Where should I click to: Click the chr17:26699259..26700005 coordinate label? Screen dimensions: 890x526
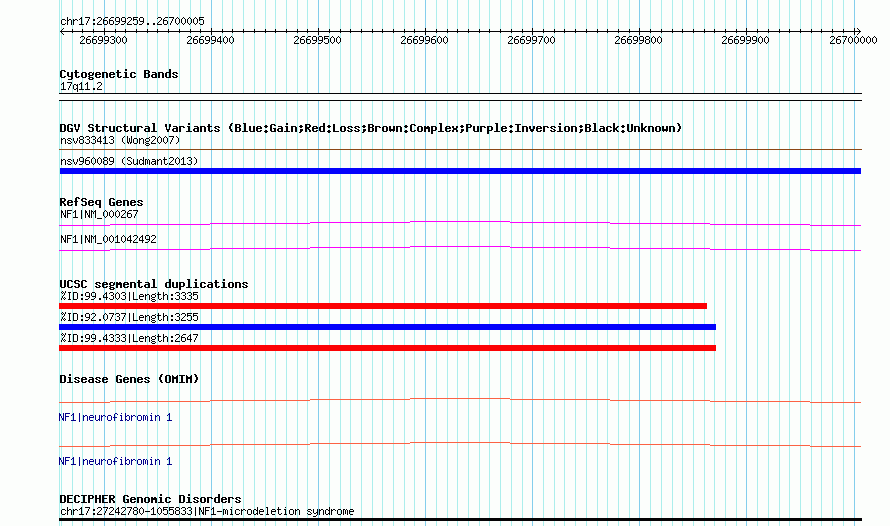pos(132,21)
